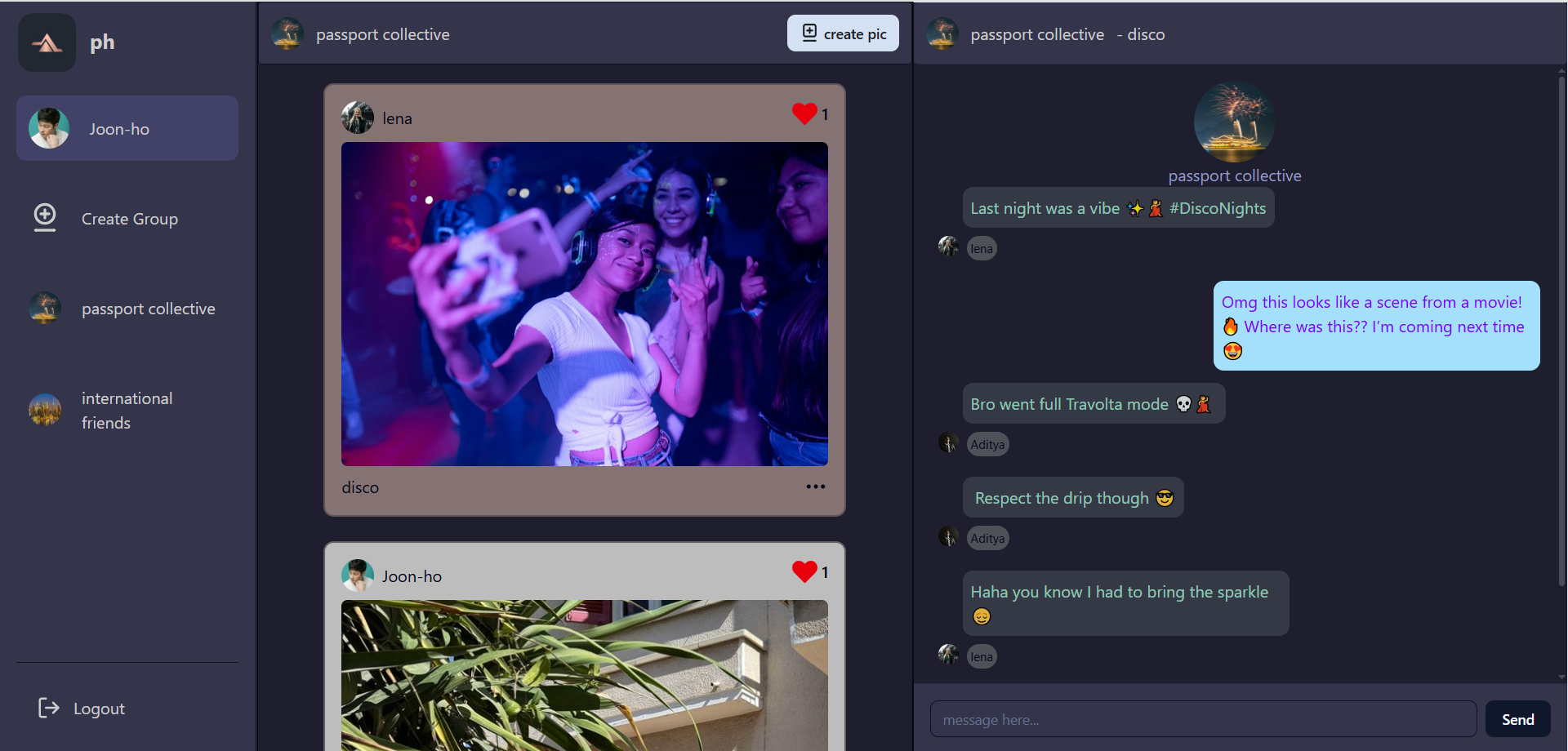Click the chat header title passport collective - disco
The image size is (1568, 751).
pos(1067,34)
